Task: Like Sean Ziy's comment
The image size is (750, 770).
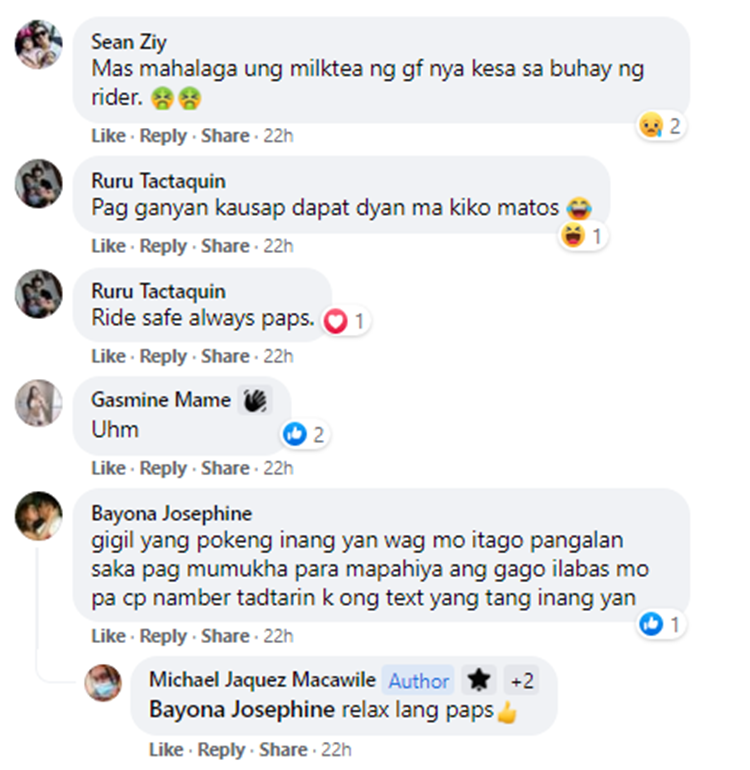Action: pos(109,136)
